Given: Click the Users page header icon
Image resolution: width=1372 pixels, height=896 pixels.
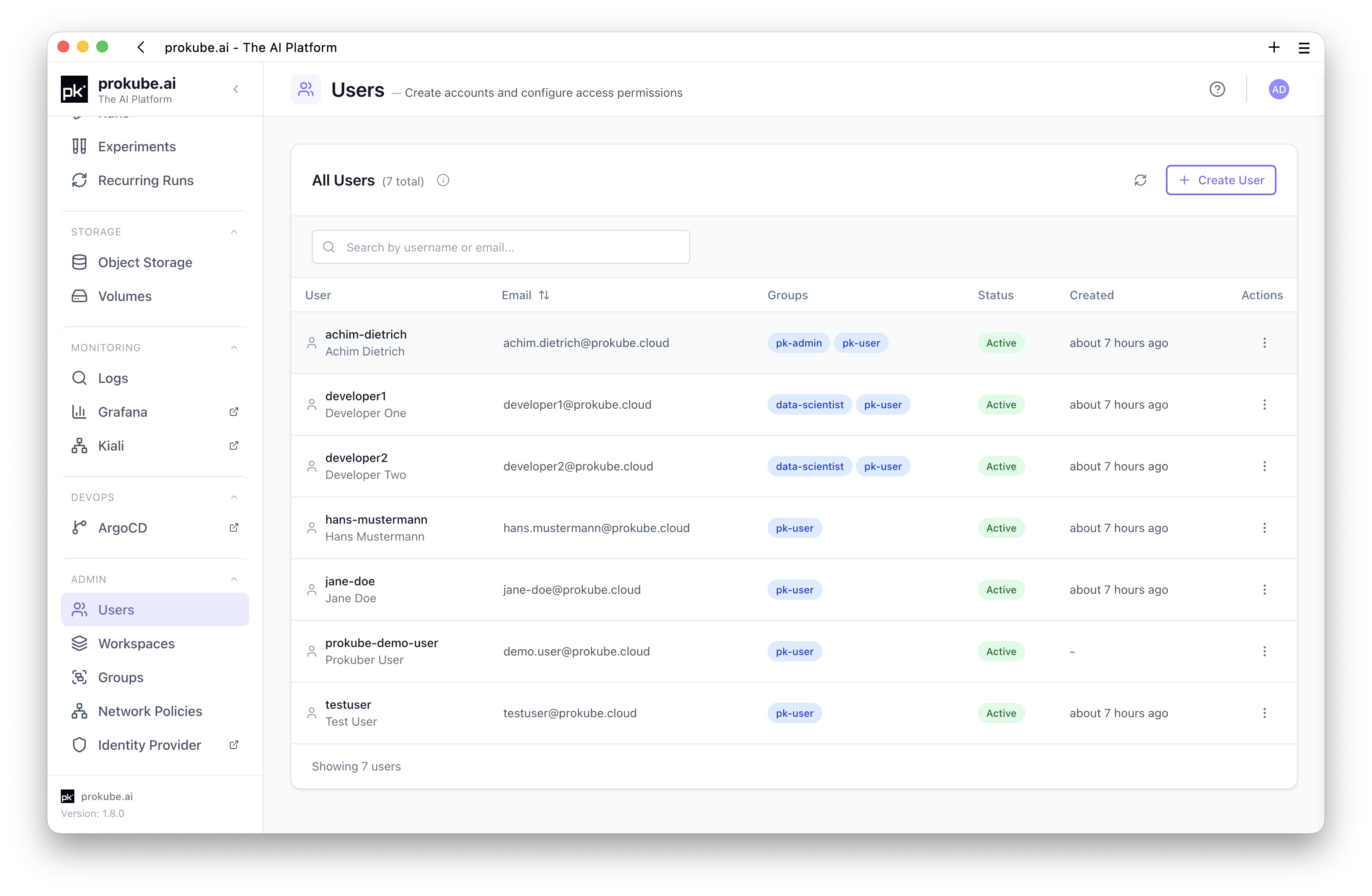Looking at the screenshot, I should pyautogui.click(x=305, y=90).
